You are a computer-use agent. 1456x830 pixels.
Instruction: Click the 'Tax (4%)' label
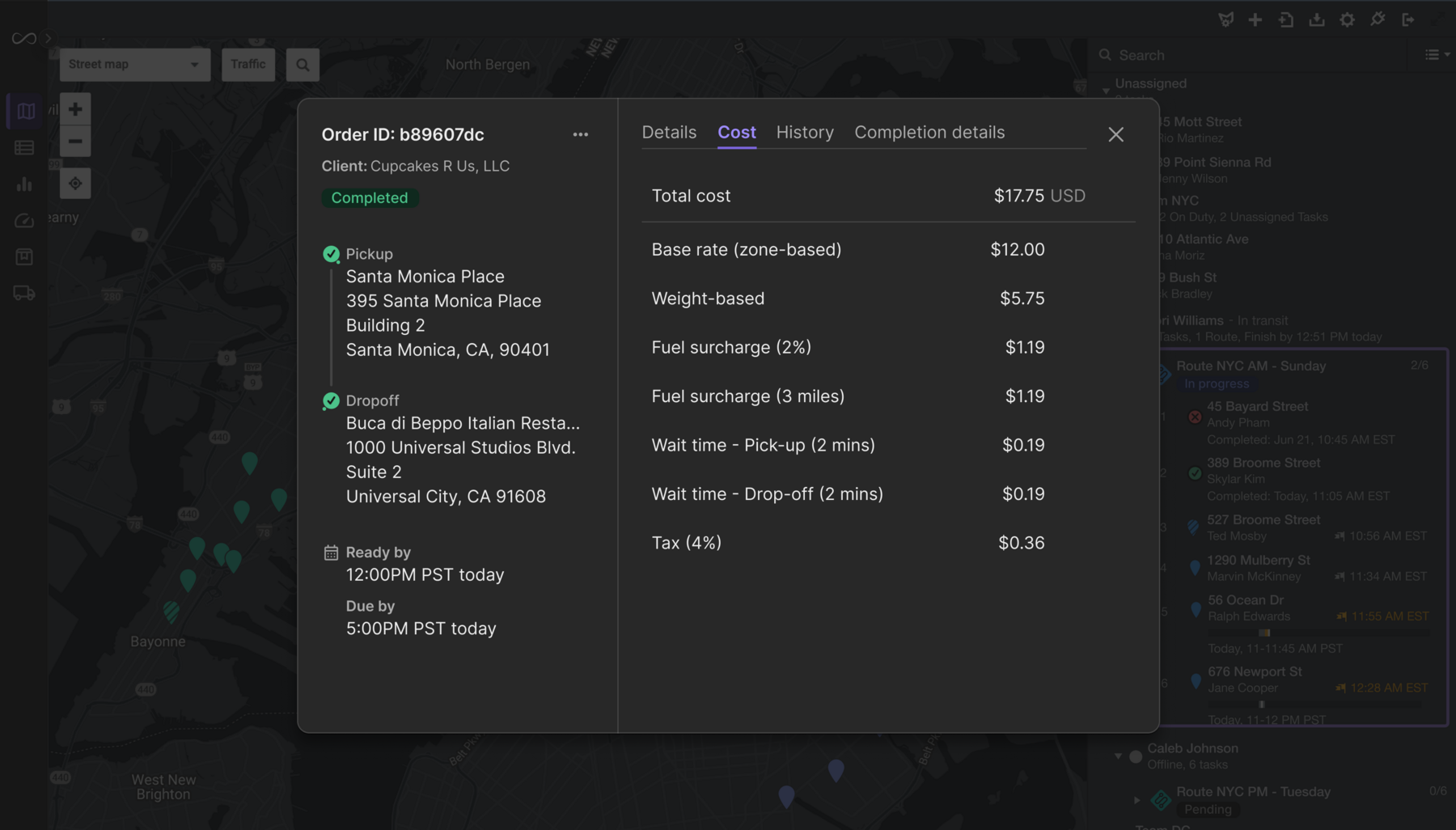[687, 543]
